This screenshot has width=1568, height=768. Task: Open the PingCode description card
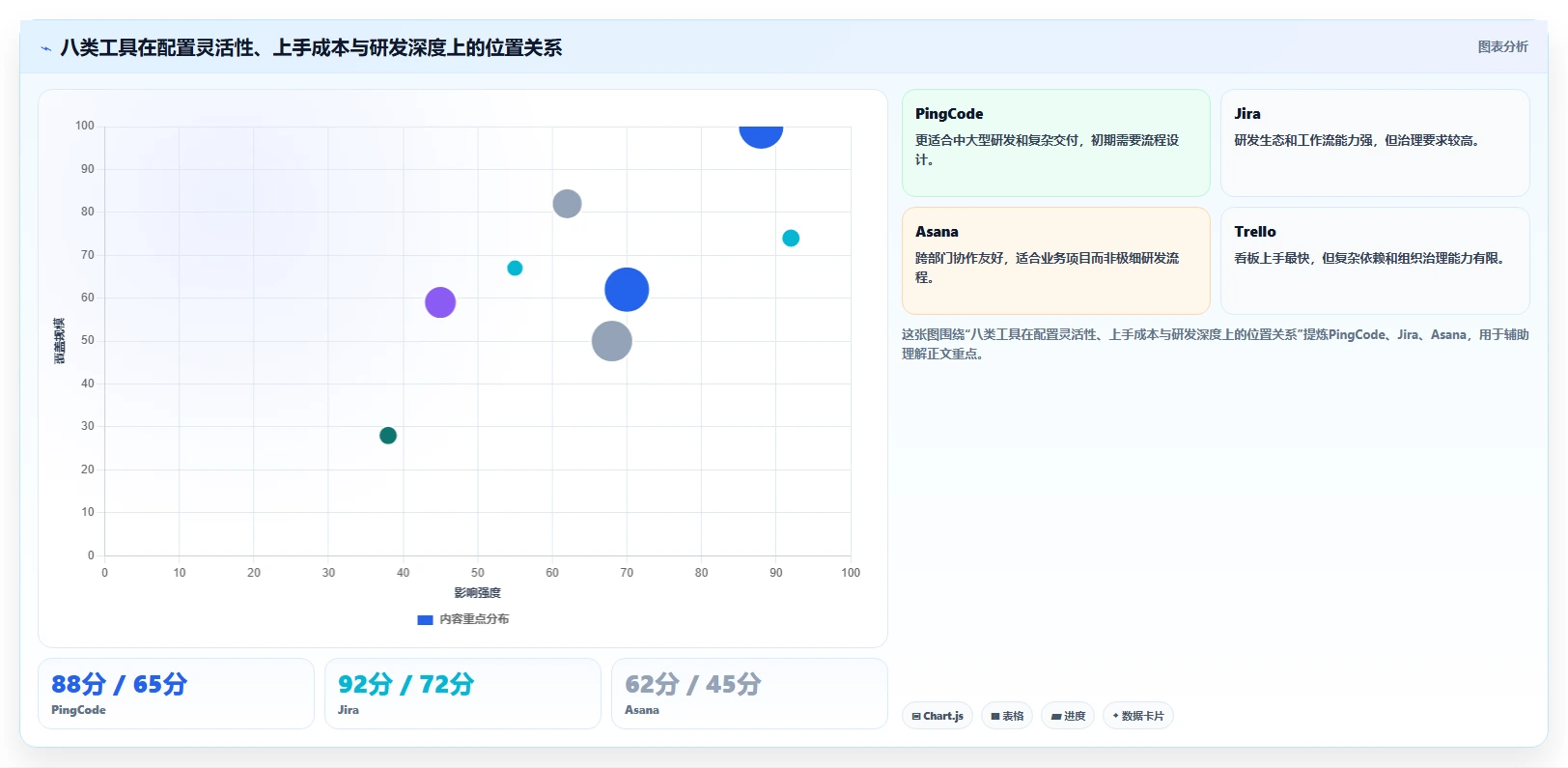coord(1055,143)
